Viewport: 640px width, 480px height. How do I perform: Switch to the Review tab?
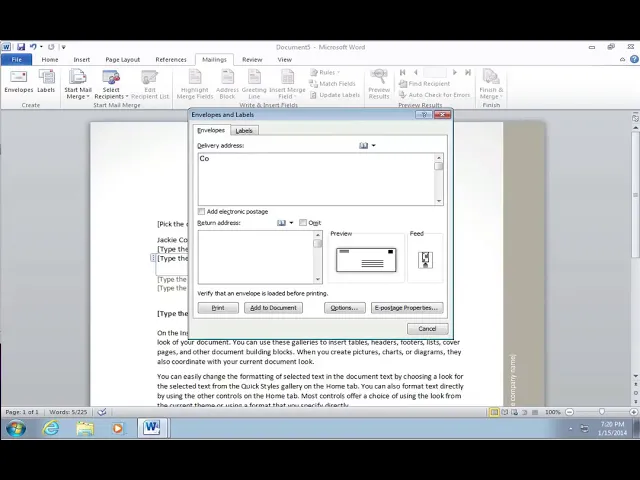tap(252, 60)
